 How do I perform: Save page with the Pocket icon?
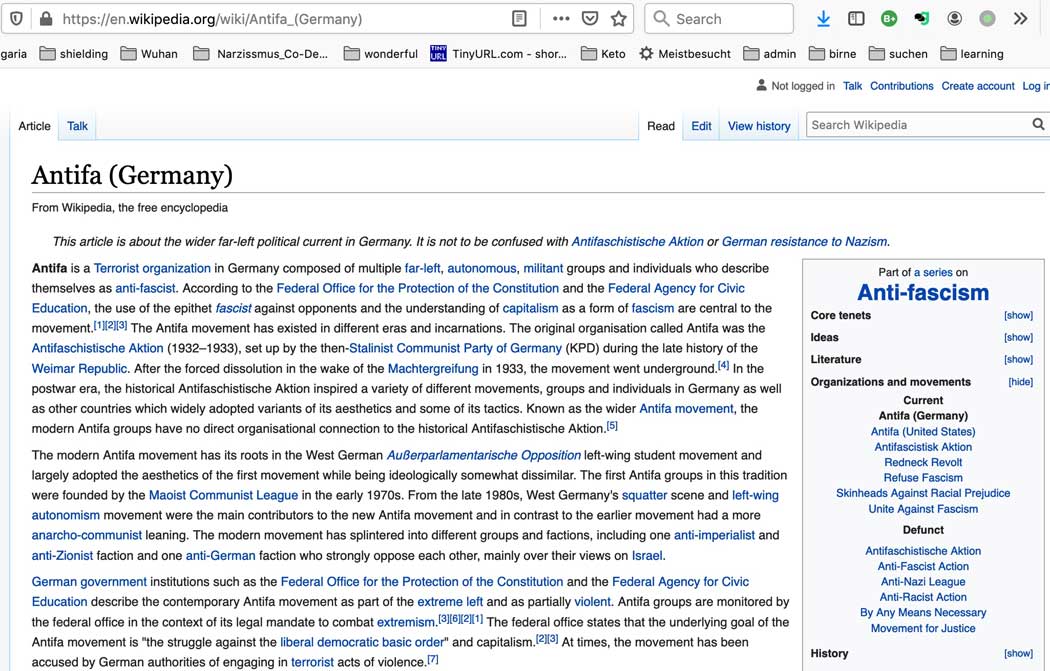click(x=590, y=19)
